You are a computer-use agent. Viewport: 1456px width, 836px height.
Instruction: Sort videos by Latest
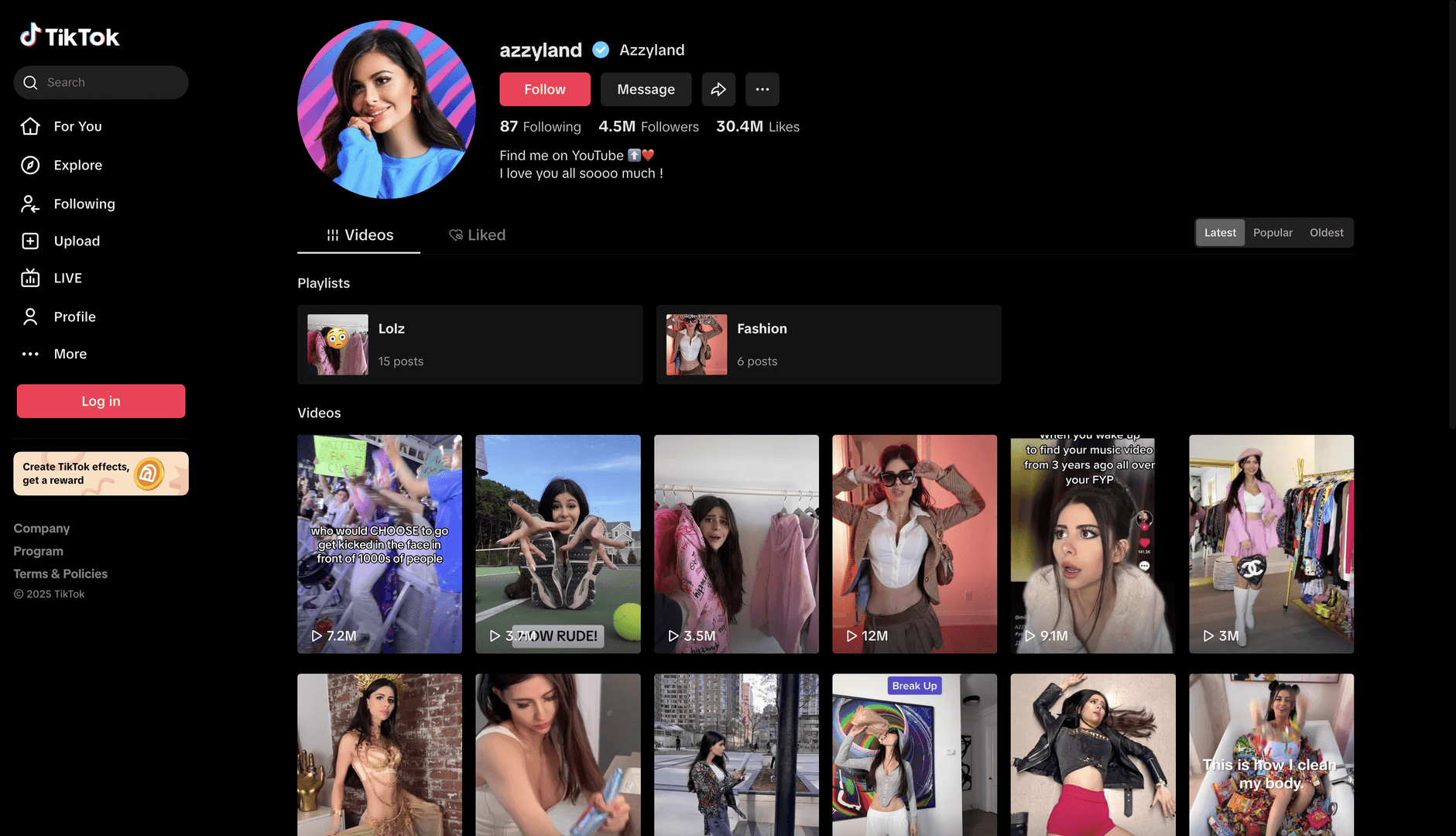point(1220,232)
